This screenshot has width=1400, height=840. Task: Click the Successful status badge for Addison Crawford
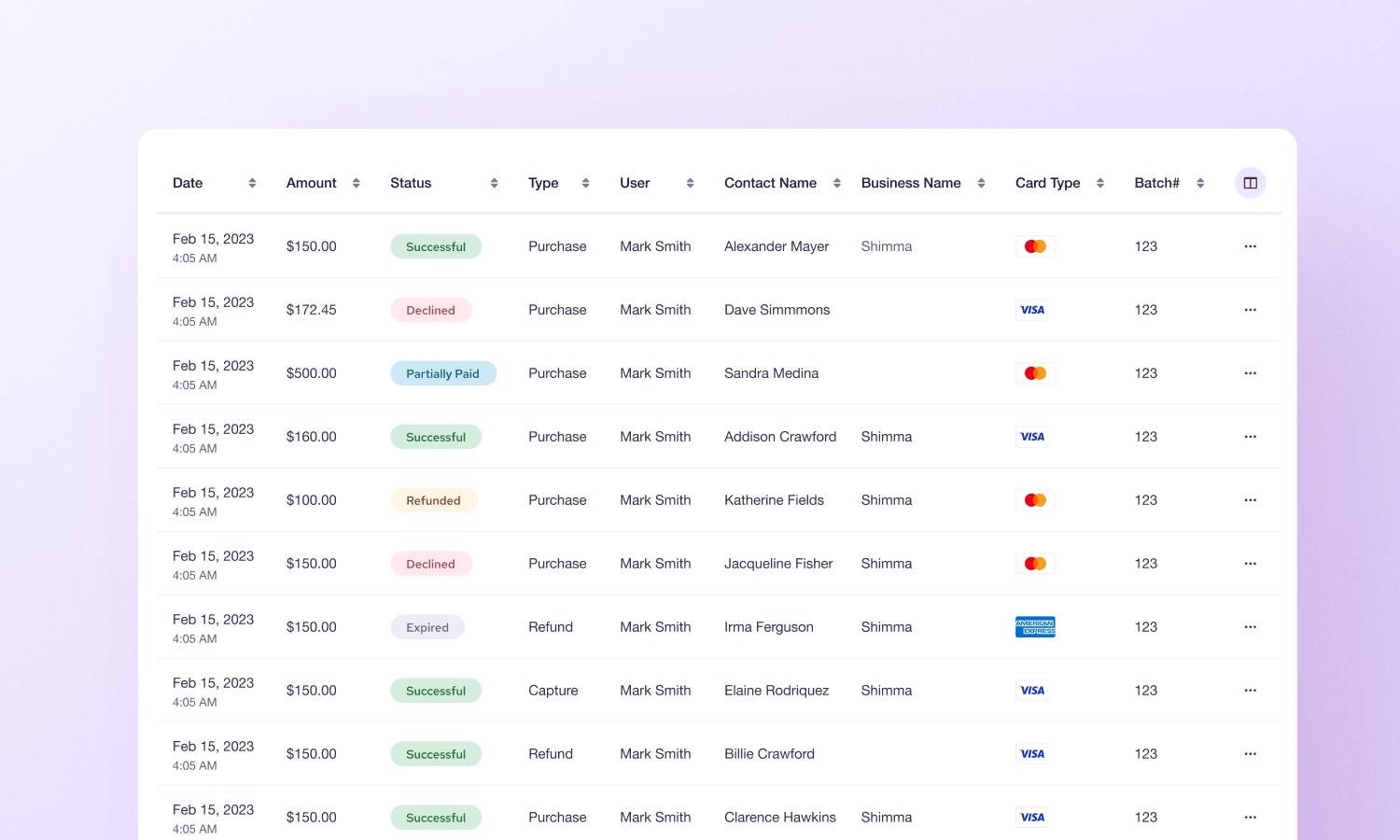pos(436,436)
